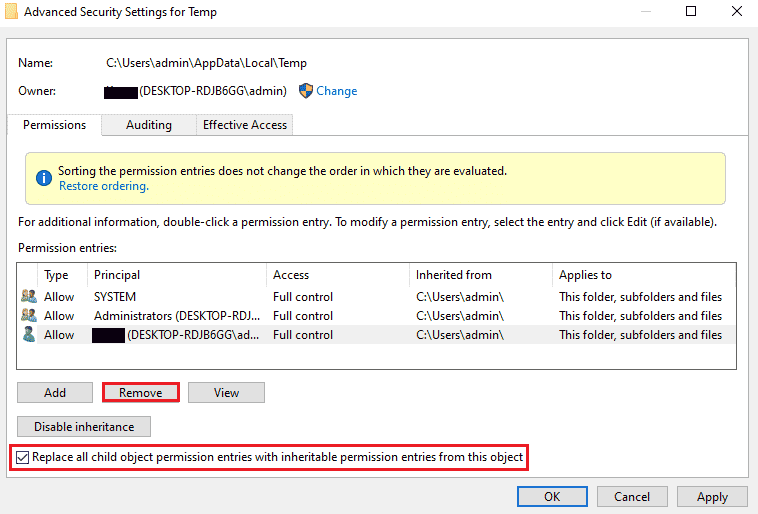Click the Administrators row group icon
The height and width of the screenshot is (514, 758).
pos(29,315)
